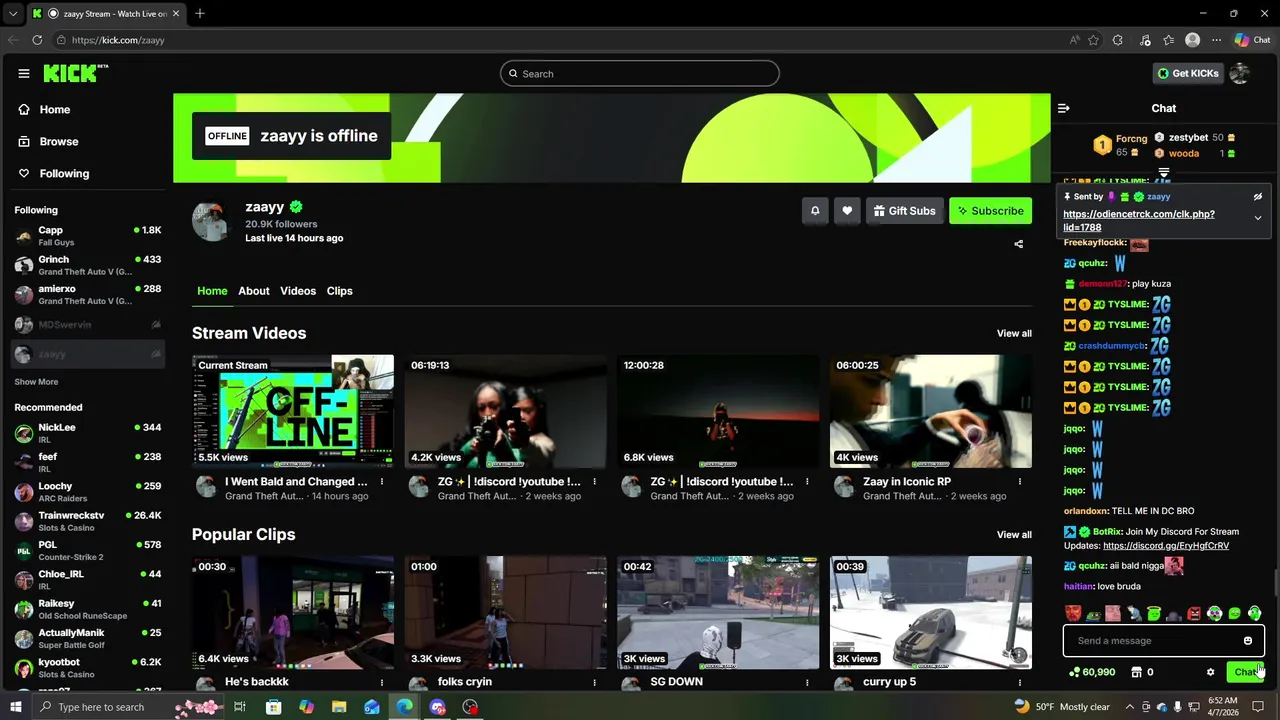Open Edge Copilot Chat button
Viewport: 1280px width, 720px height.
(x=1252, y=40)
